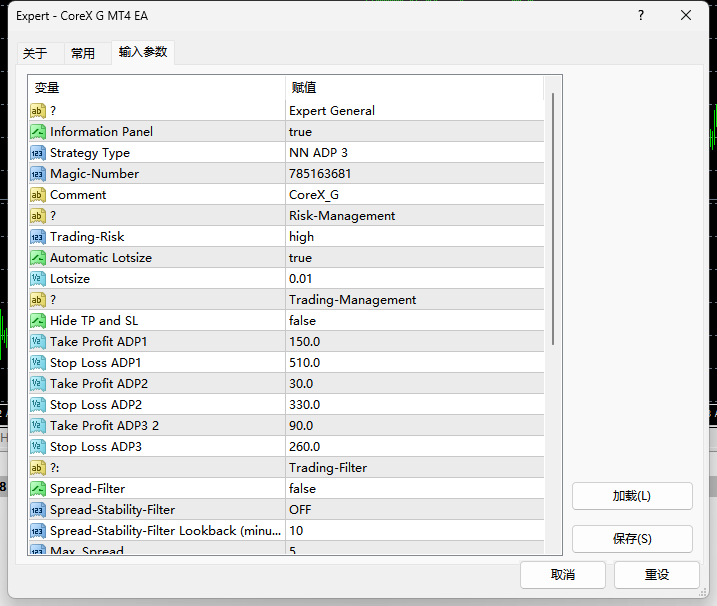Select the Spread-Stability-Filter Lookback variable name

click(x=166, y=531)
